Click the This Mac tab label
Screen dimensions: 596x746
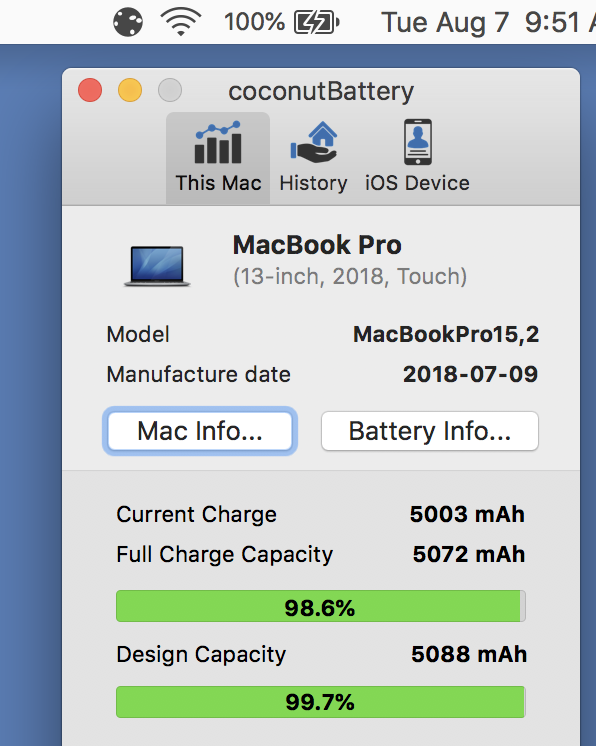coord(218,183)
